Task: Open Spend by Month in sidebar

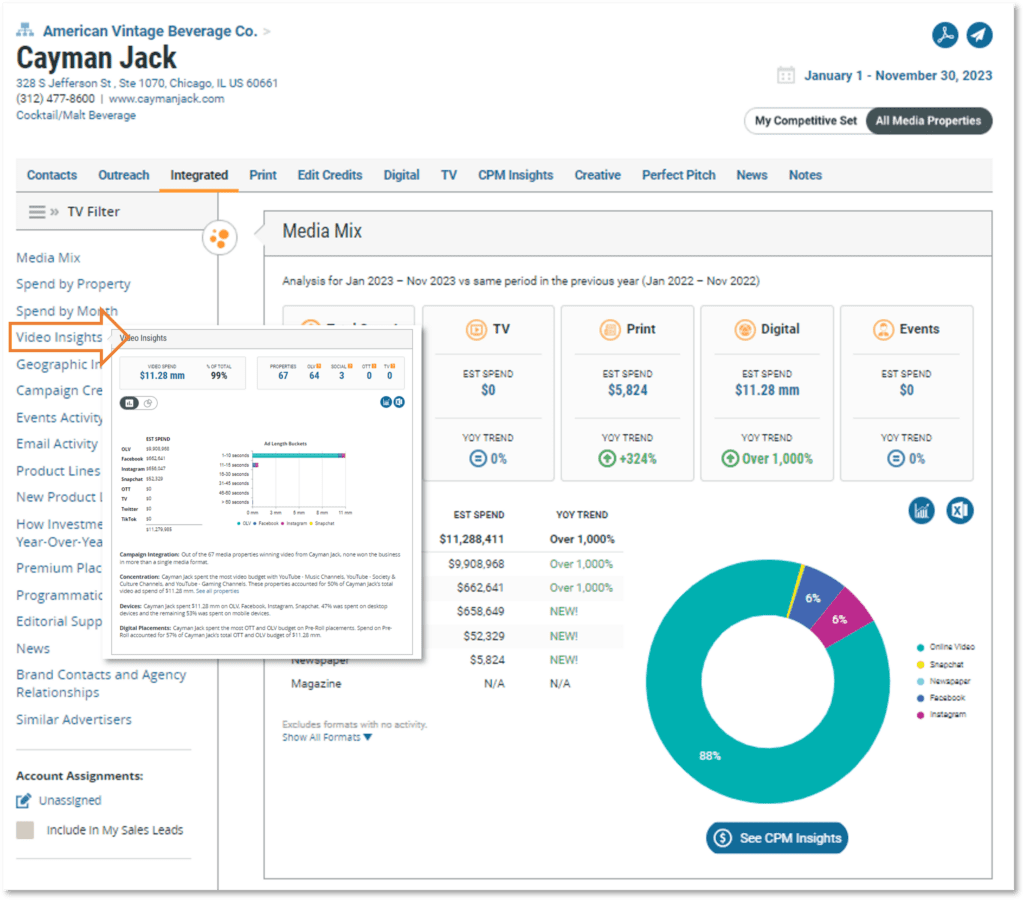Action: 67,311
